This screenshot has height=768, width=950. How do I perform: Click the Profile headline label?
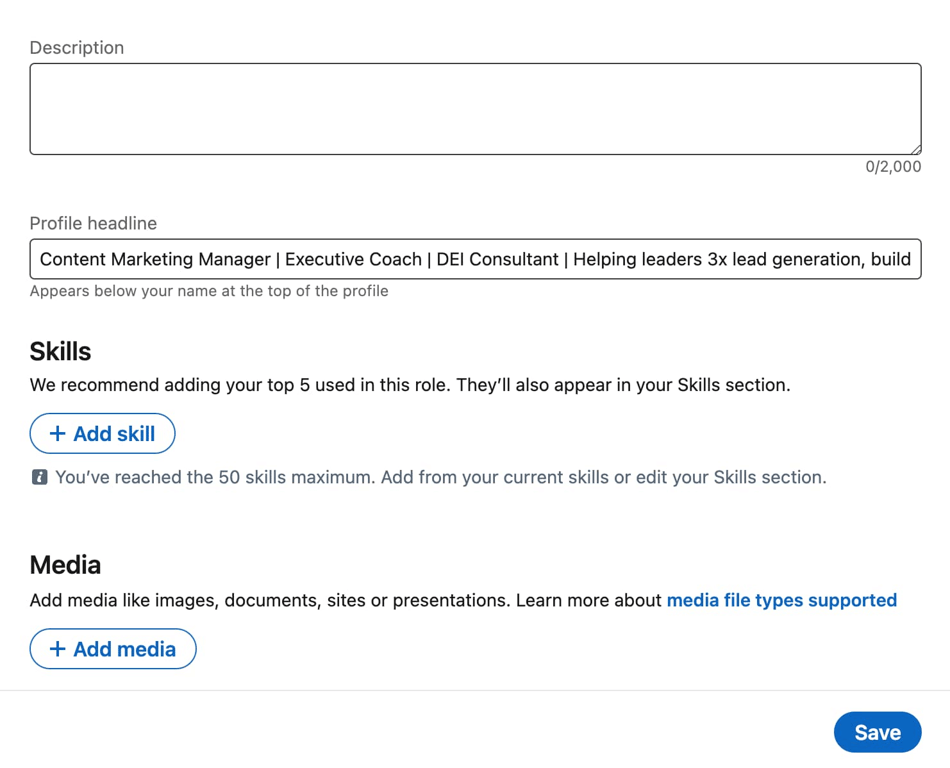[x=93, y=223]
